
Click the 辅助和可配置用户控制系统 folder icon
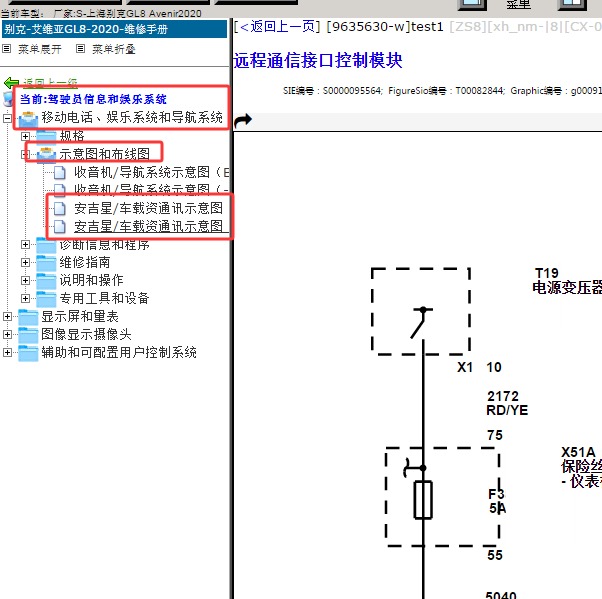28,353
